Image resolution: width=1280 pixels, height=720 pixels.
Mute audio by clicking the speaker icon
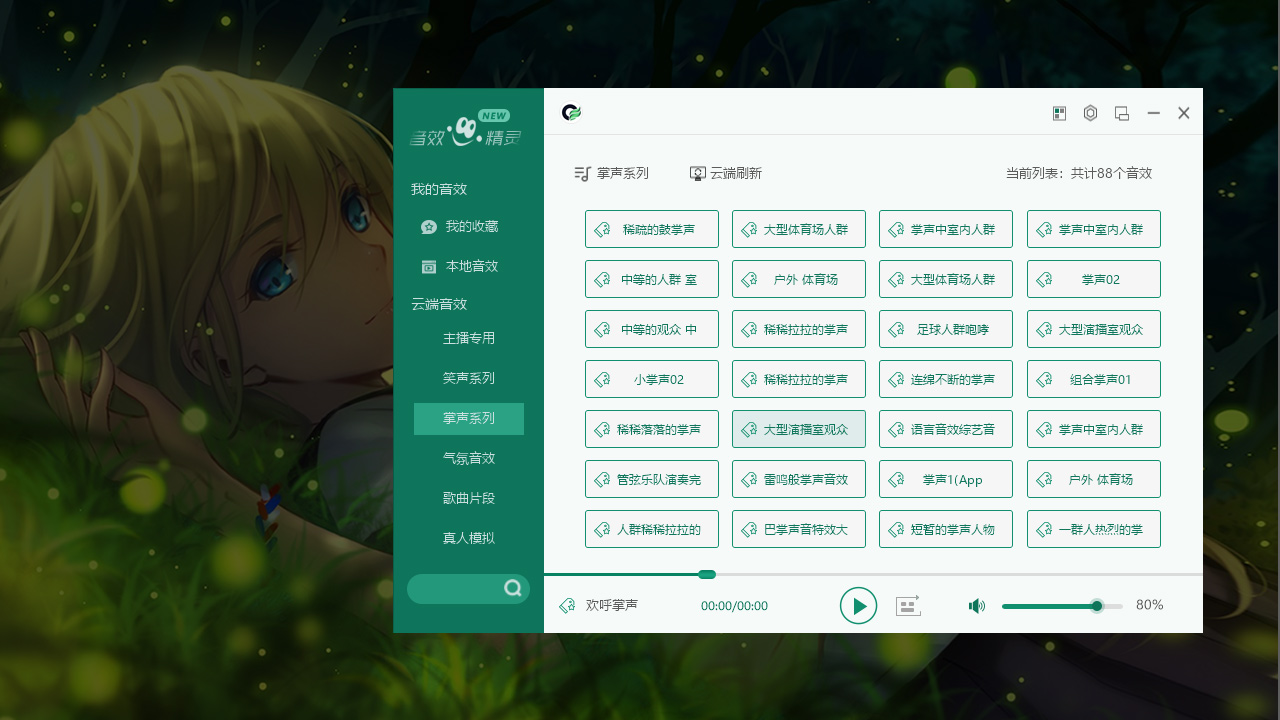(976, 605)
